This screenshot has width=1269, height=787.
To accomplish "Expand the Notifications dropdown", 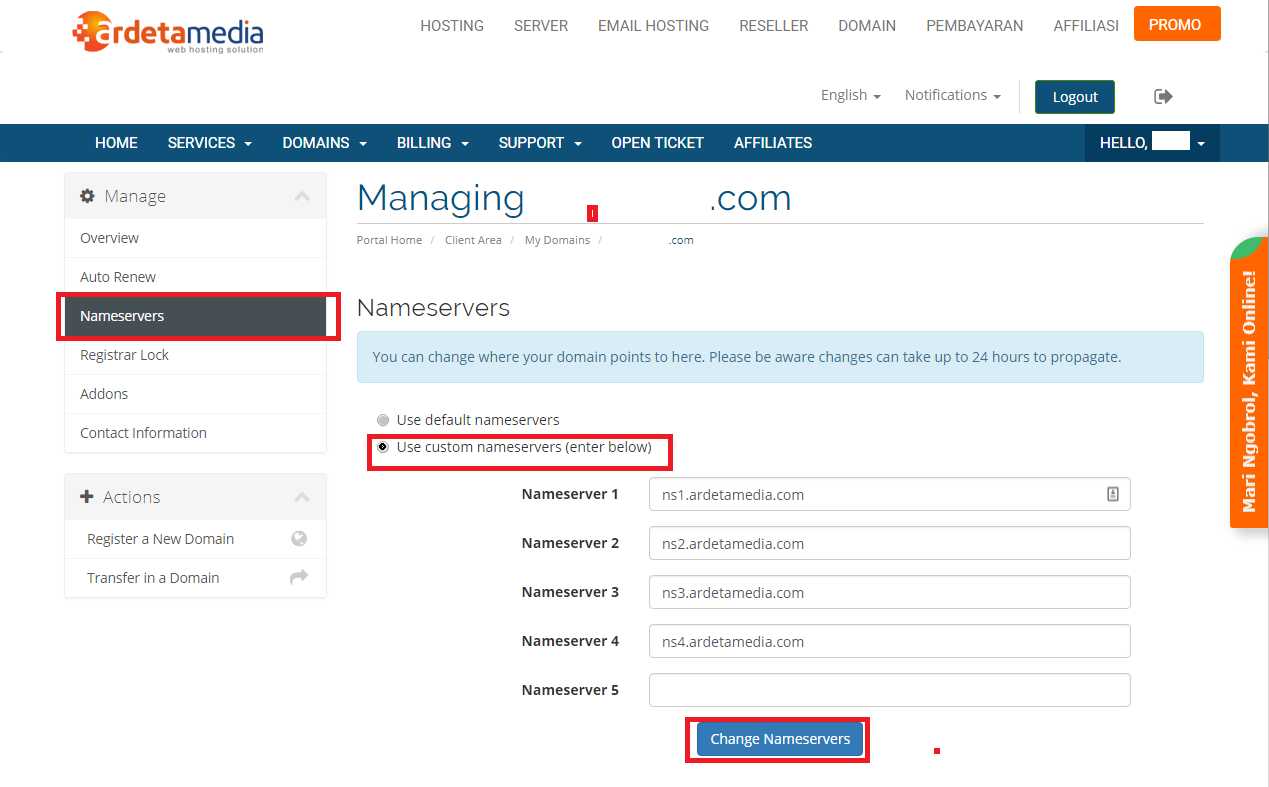I will tap(952, 95).
